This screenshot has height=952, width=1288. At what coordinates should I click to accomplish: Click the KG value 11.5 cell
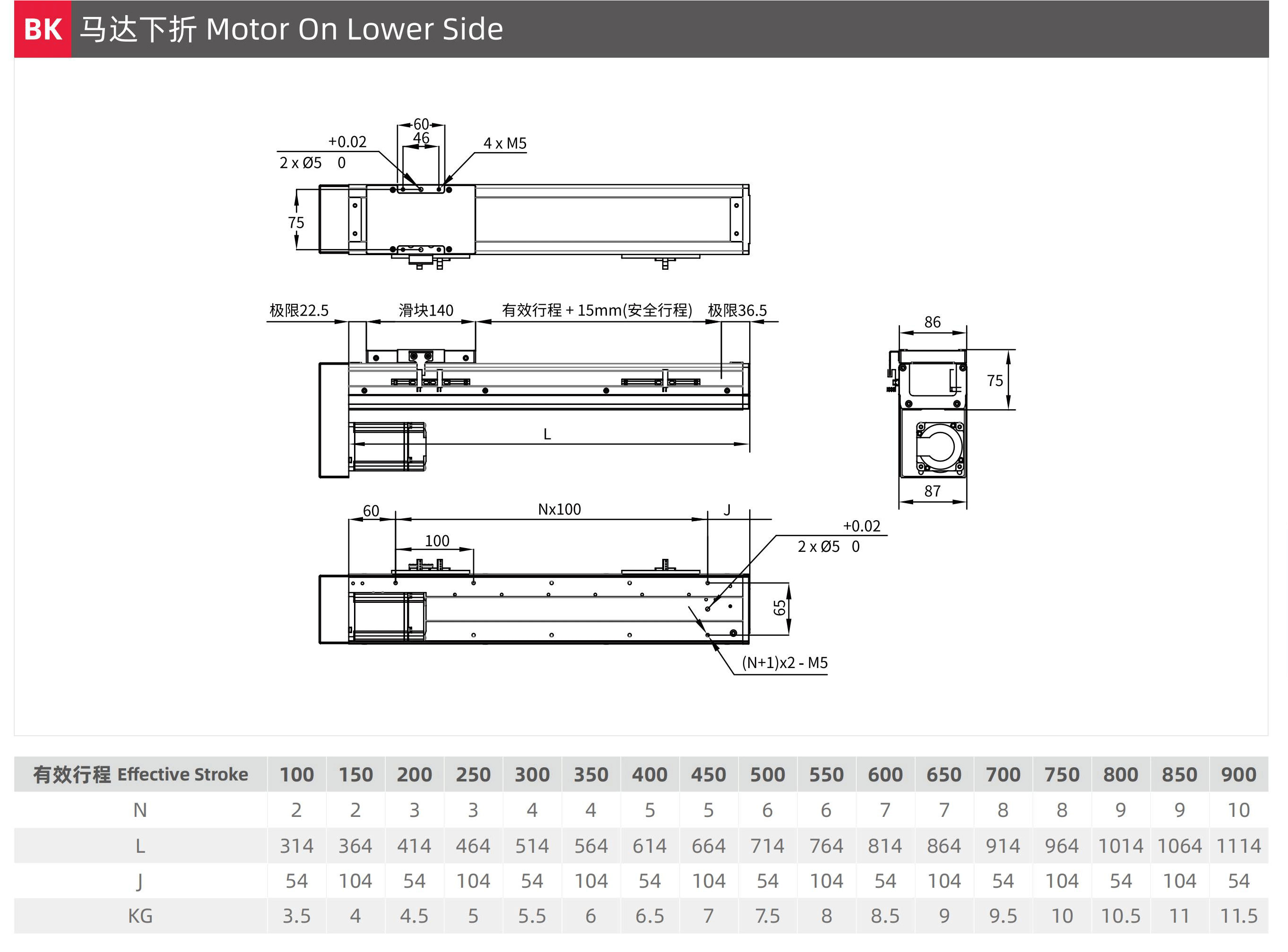coord(1238,916)
